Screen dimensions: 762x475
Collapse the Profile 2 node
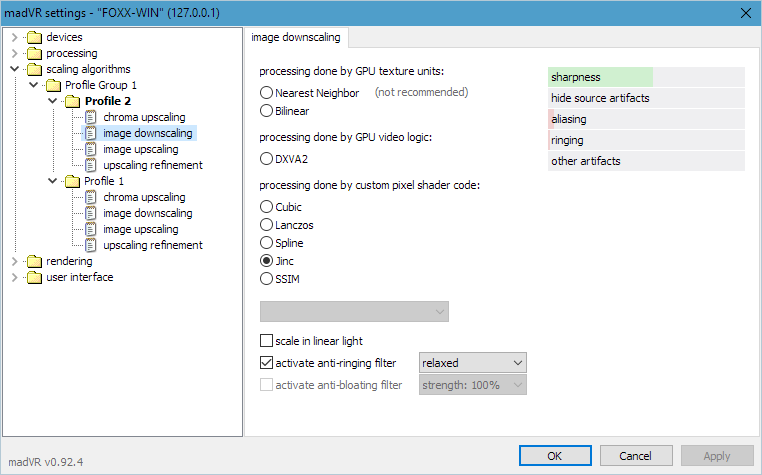[52, 101]
